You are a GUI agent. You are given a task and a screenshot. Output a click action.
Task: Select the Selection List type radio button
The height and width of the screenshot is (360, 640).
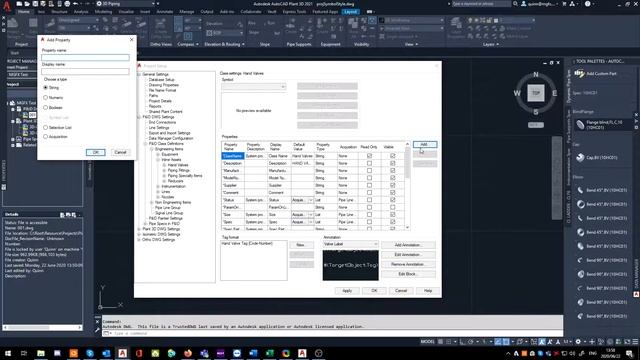click(46, 127)
